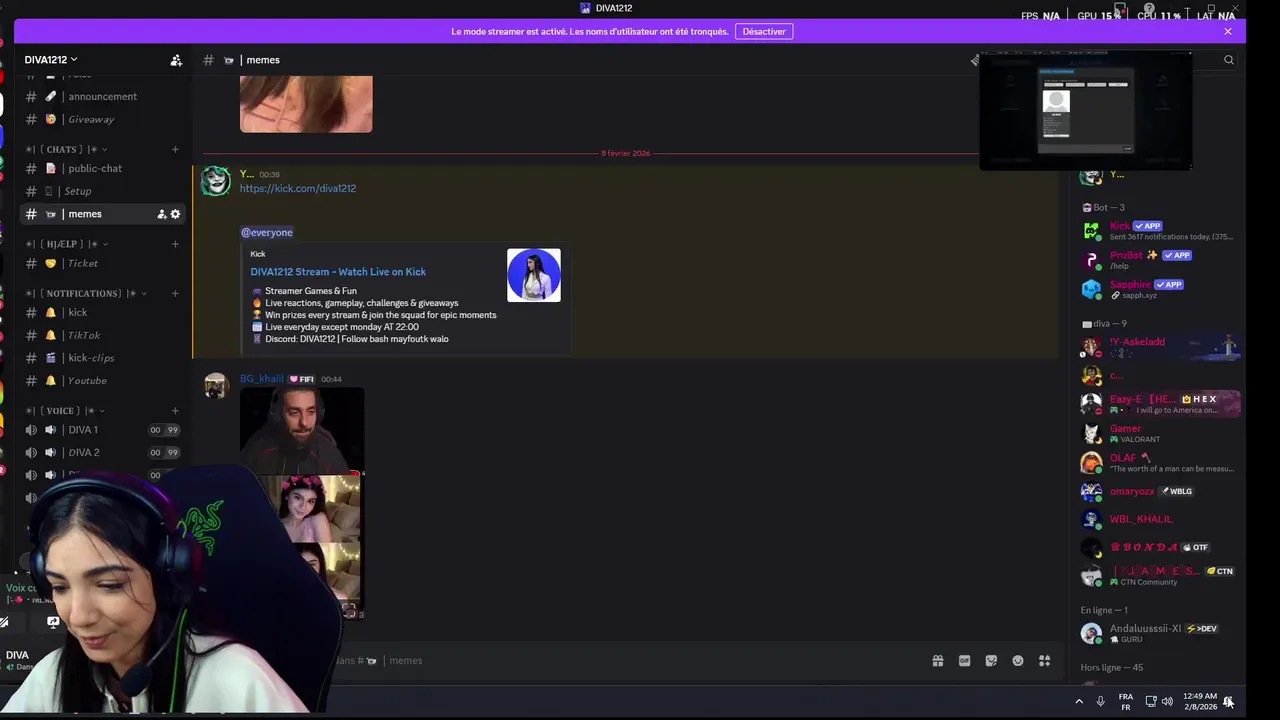
Task: Open the Kick embed profile thumbnail
Action: 534,275
